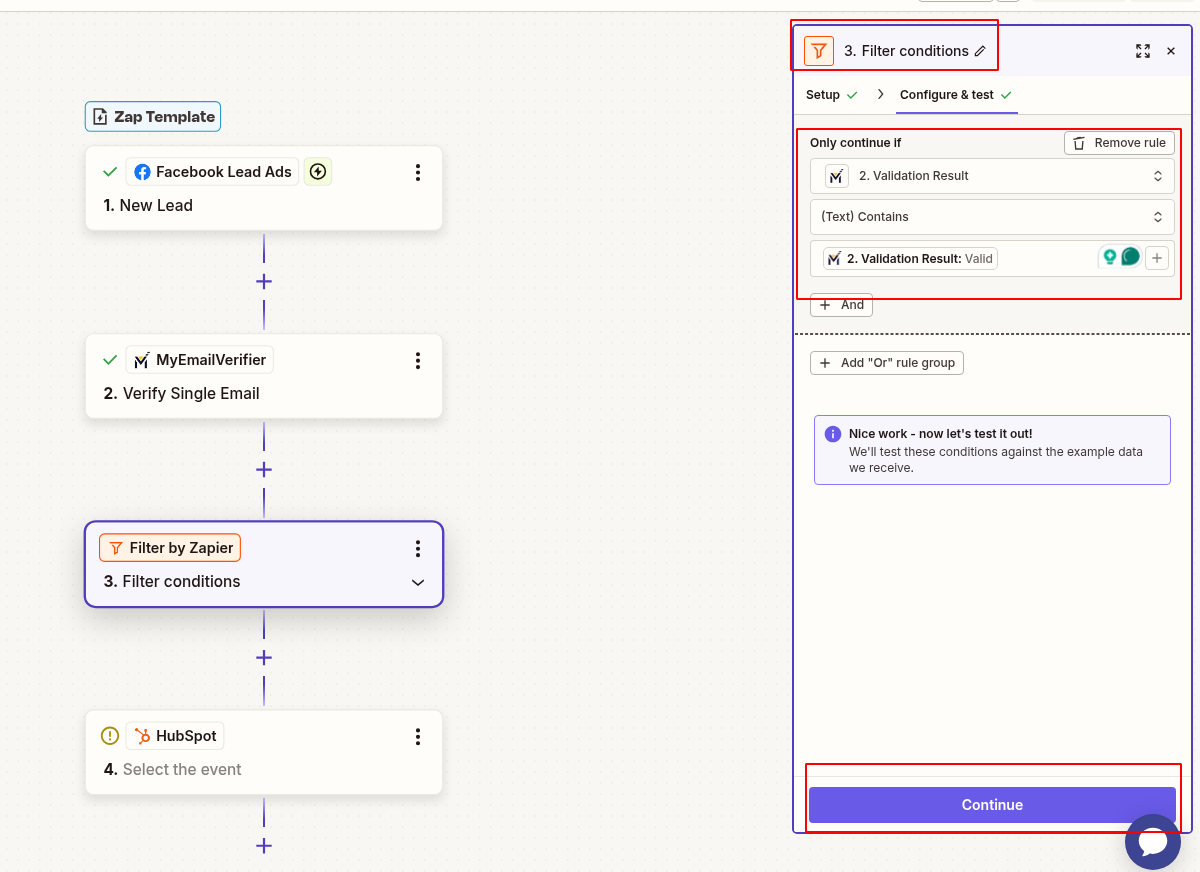Image resolution: width=1200 pixels, height=872 pixels.
Task: Add an "Or" rule group
Action: [x=886, y=362]
